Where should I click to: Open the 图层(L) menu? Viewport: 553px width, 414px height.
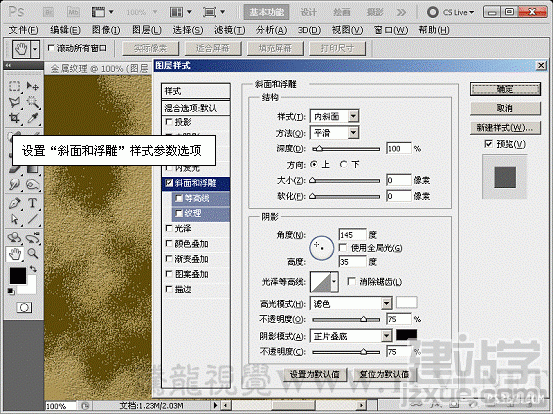coord(147,30)
